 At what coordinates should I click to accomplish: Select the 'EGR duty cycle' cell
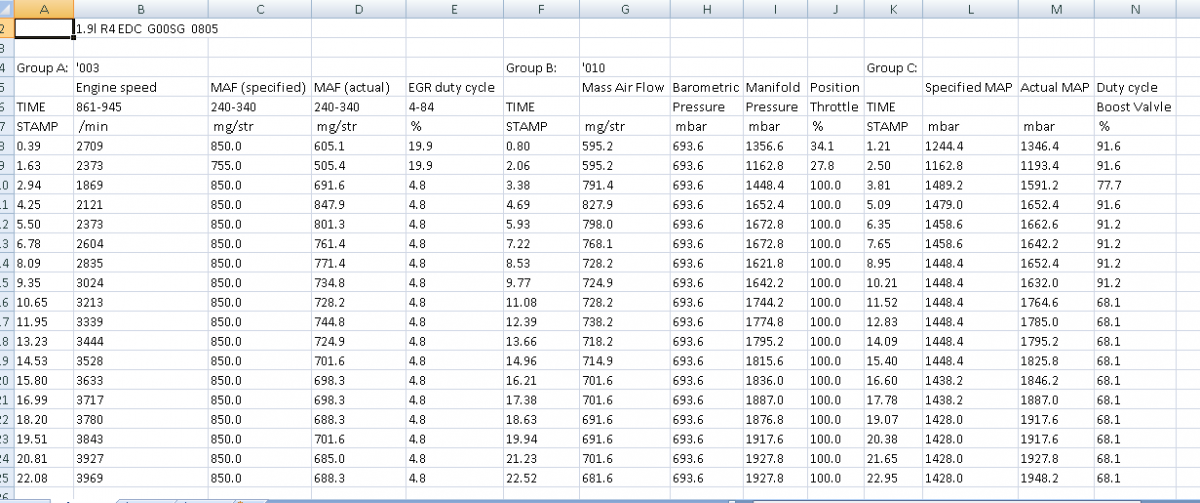[x=453, y=88]
